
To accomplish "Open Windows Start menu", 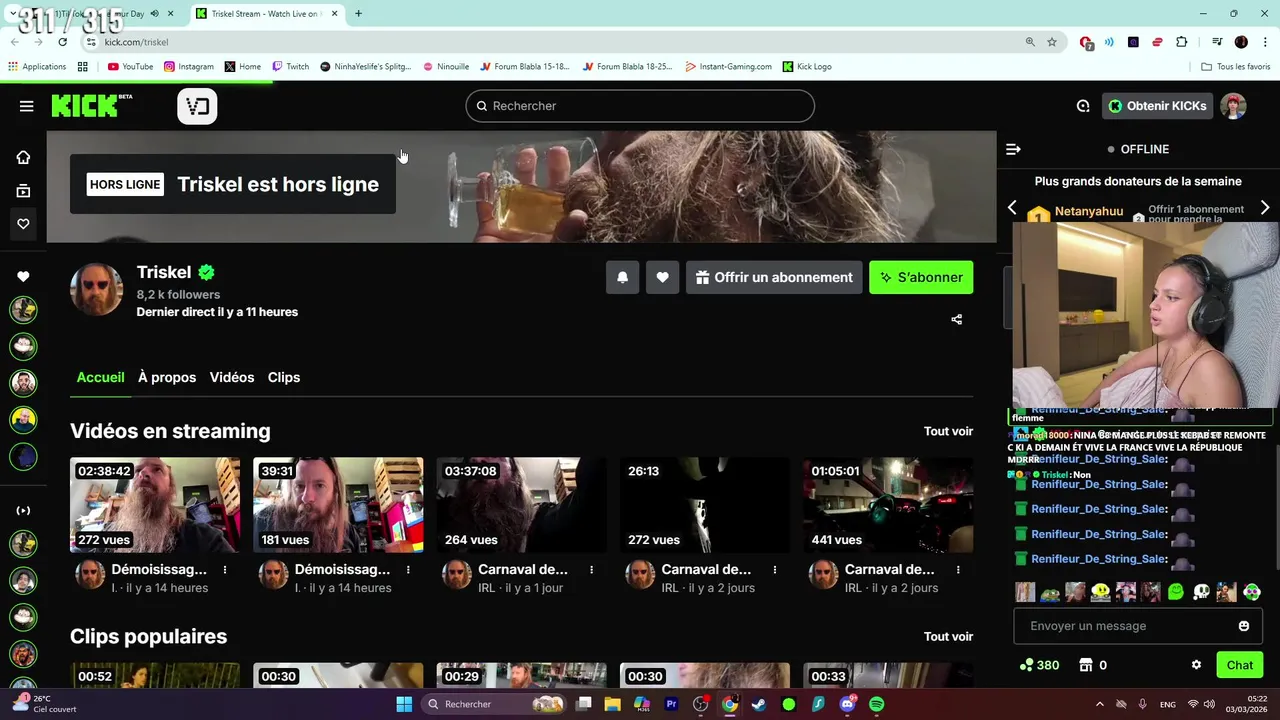I will [404, 704].
